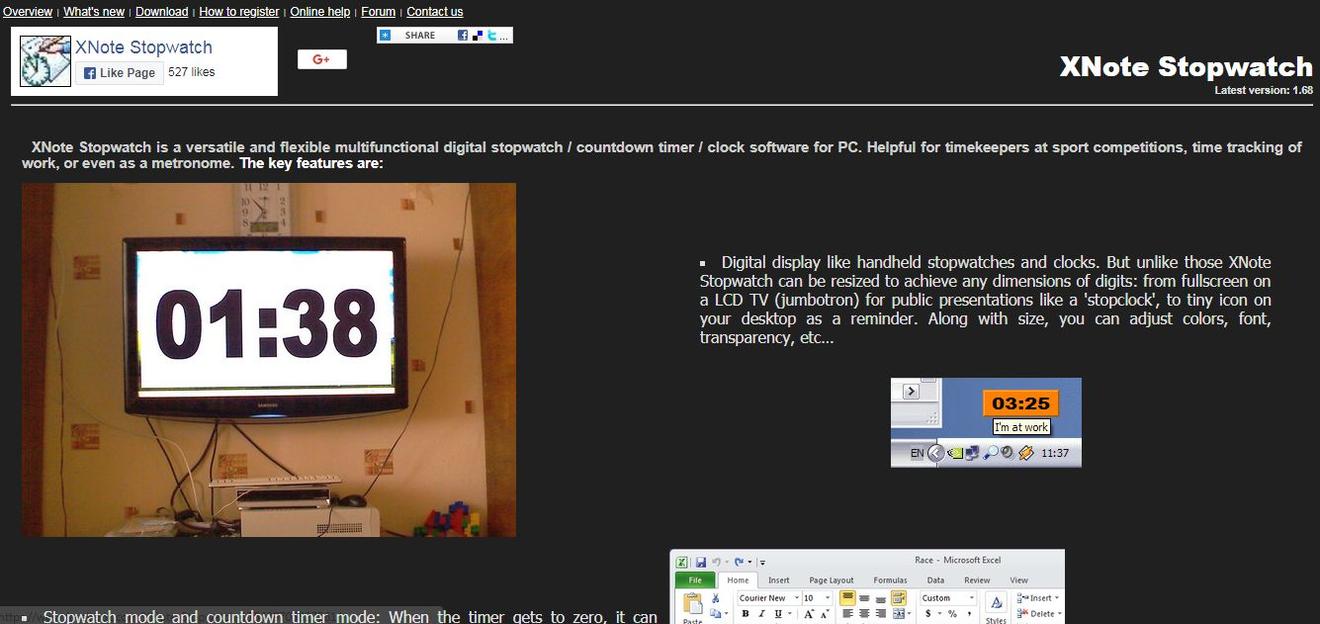Click the TV photo showing 01:38
1320x624 pixels.
(x=268, y=359)
